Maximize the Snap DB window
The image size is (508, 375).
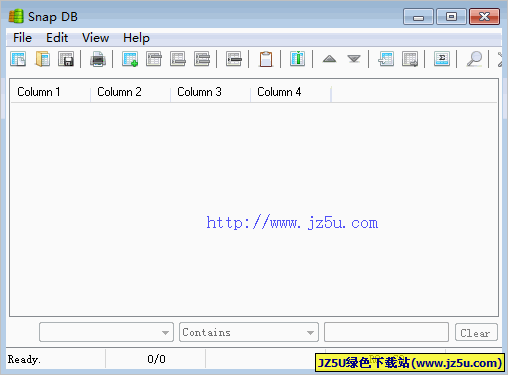tap(451, 17)
